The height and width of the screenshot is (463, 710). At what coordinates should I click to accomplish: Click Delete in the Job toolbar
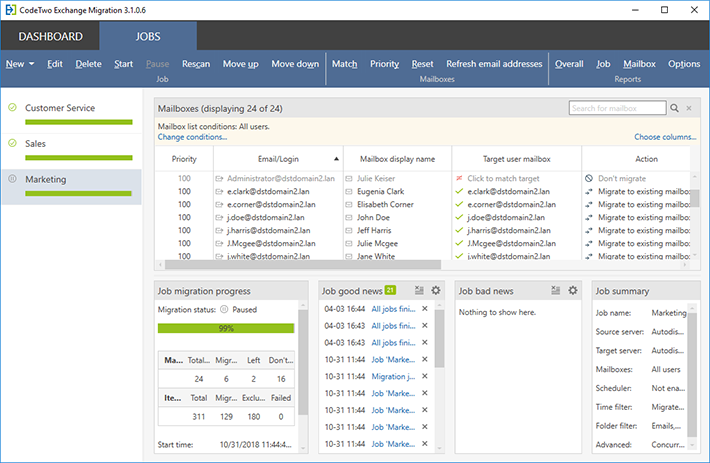[88, 64]
